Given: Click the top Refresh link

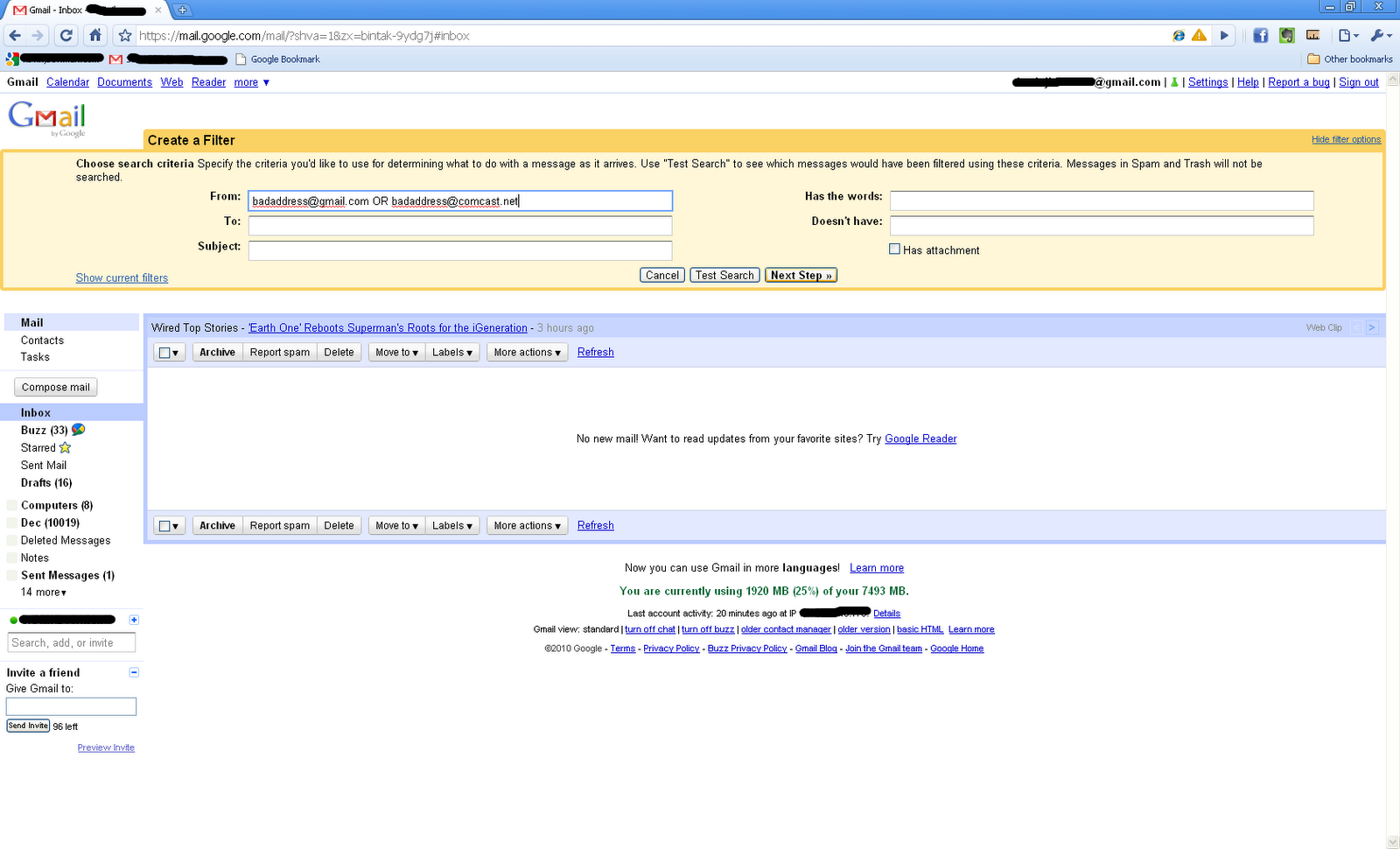Looking at the screenshot, I should (x=596, y=353).
